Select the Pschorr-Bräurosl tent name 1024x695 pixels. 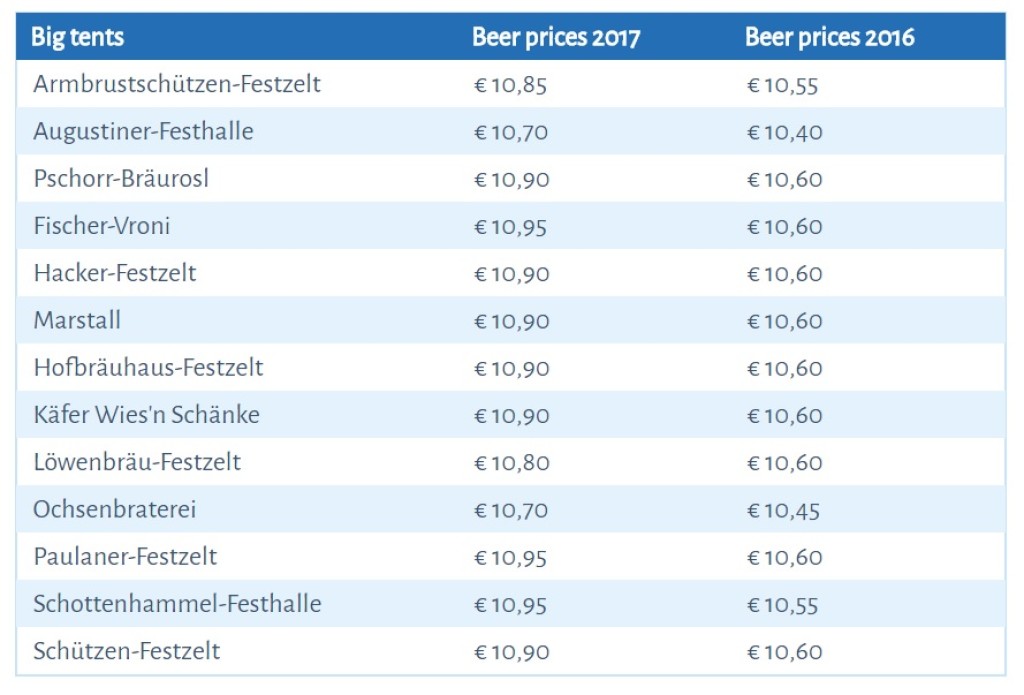[121, 179]
